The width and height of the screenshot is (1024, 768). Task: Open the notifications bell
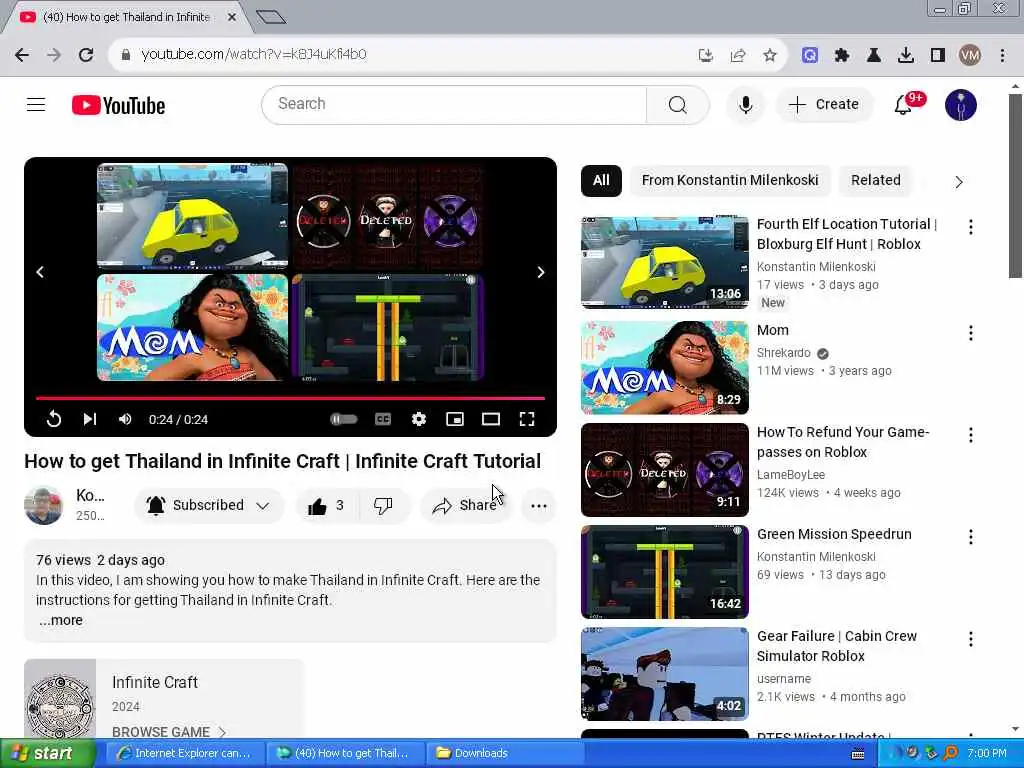pos(903,104)
